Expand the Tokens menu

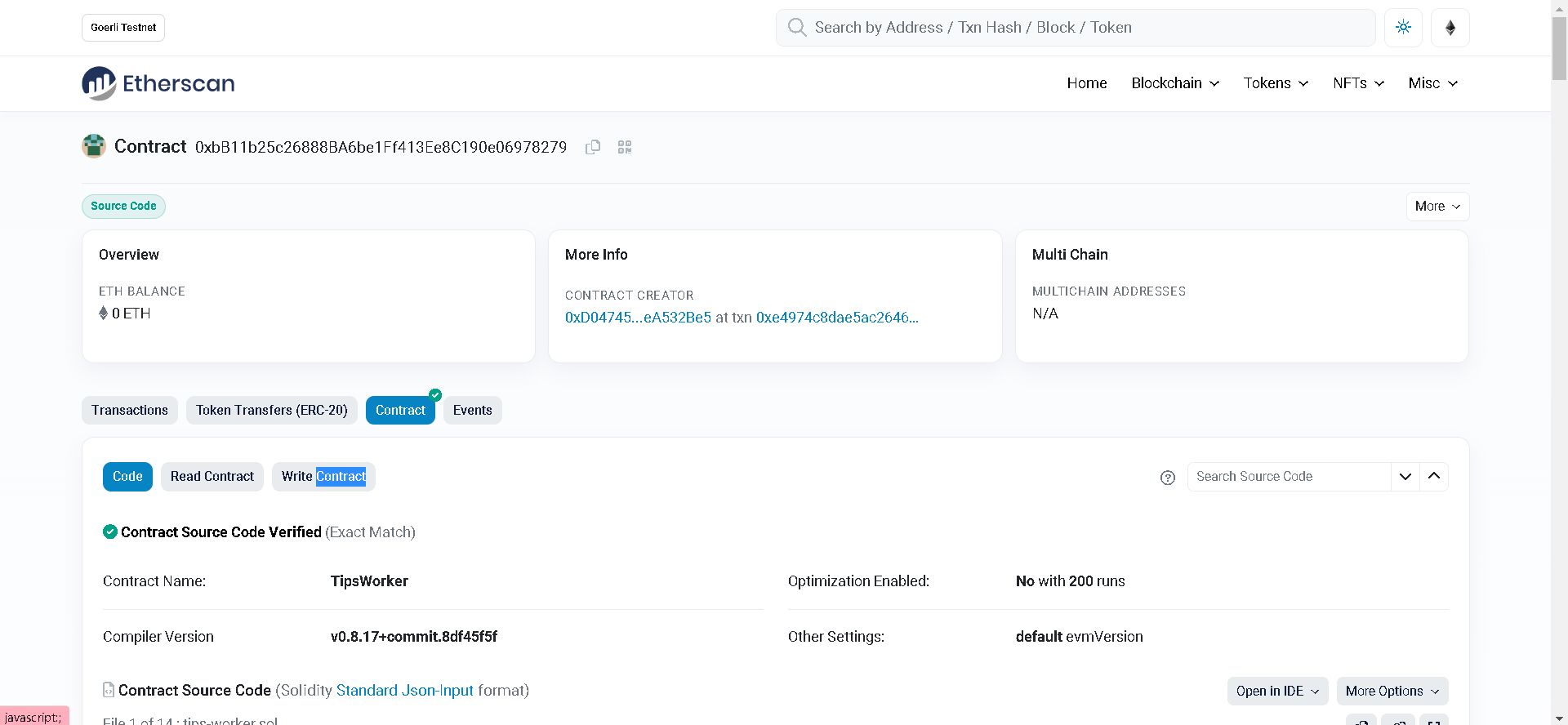1276,83
